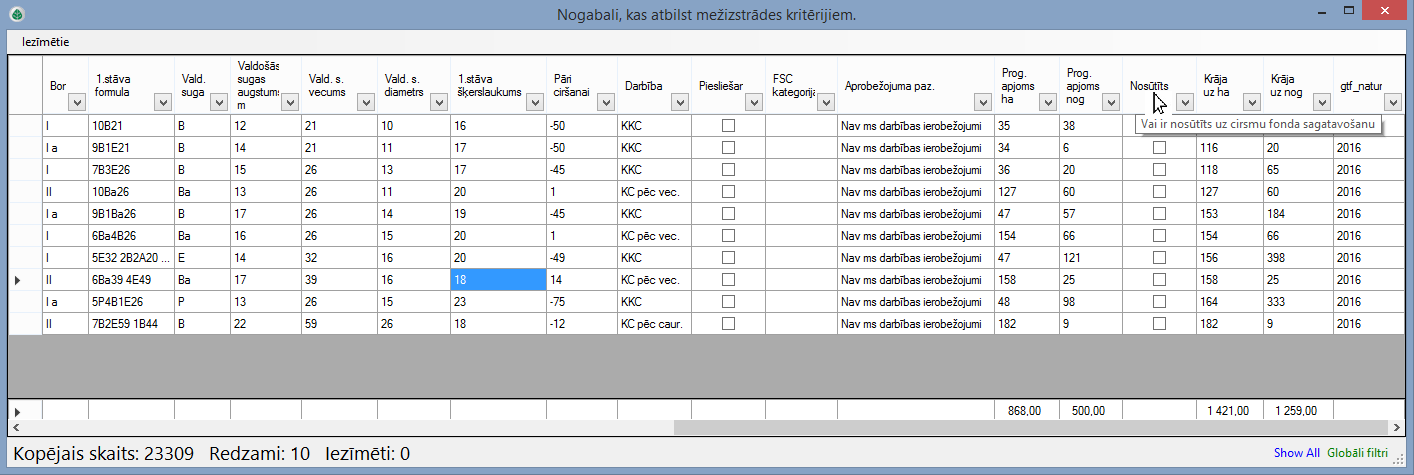Tick Piesliešar checkbox in the 6Ba4B26 row
The width and height of the screenshot is (1414, 475).
729,236
